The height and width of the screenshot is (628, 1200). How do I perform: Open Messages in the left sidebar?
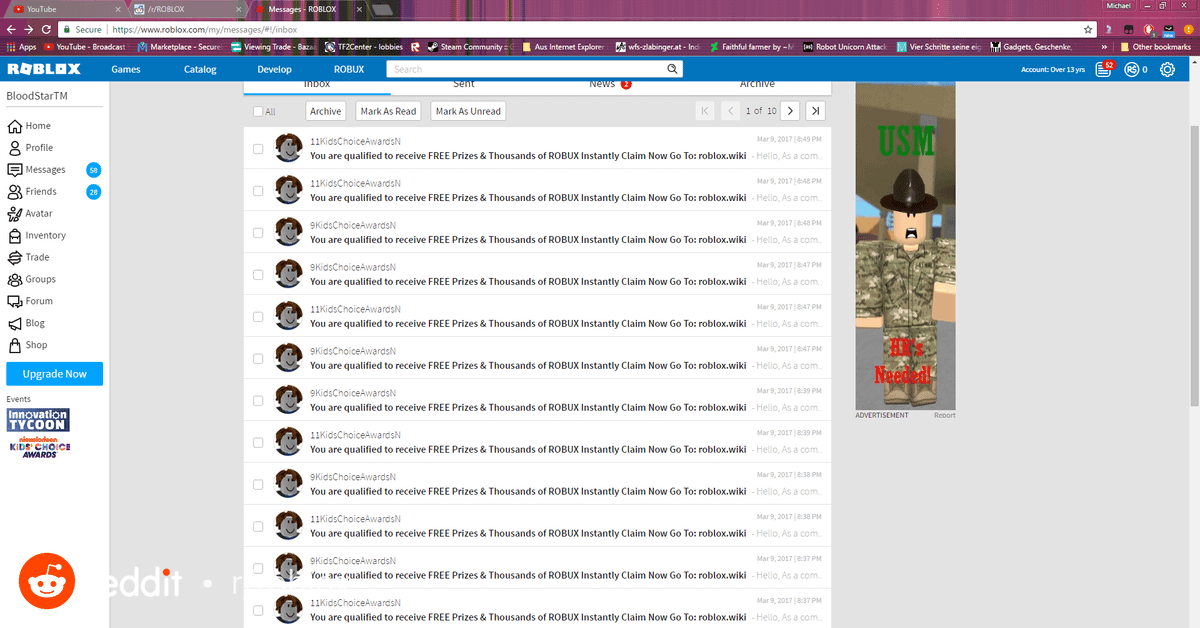pyautogui.click(x=45, y=170)
